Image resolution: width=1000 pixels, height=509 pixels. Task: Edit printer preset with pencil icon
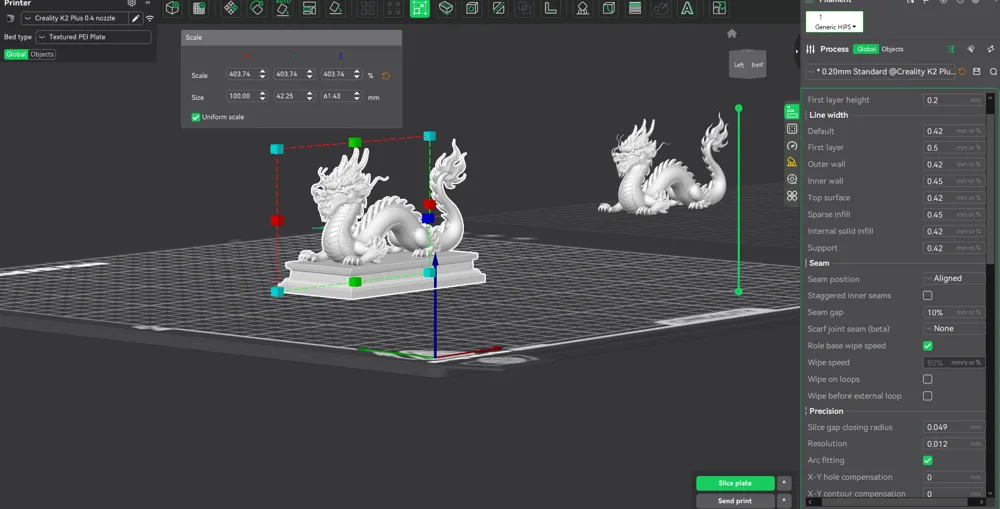[x=136, y=18]
